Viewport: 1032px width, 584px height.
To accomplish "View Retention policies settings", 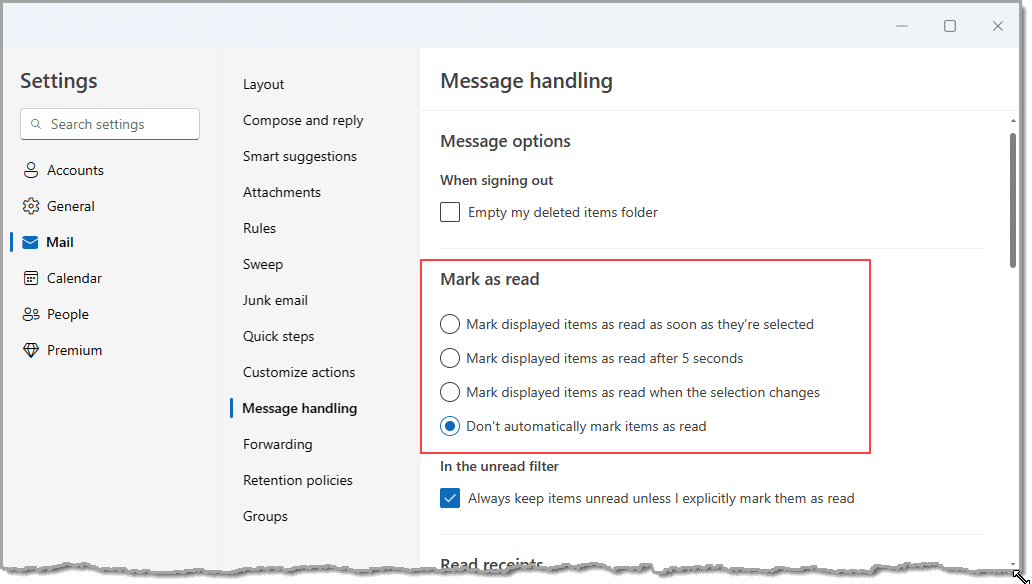I will pyautogui.click(x=297, y=480).
